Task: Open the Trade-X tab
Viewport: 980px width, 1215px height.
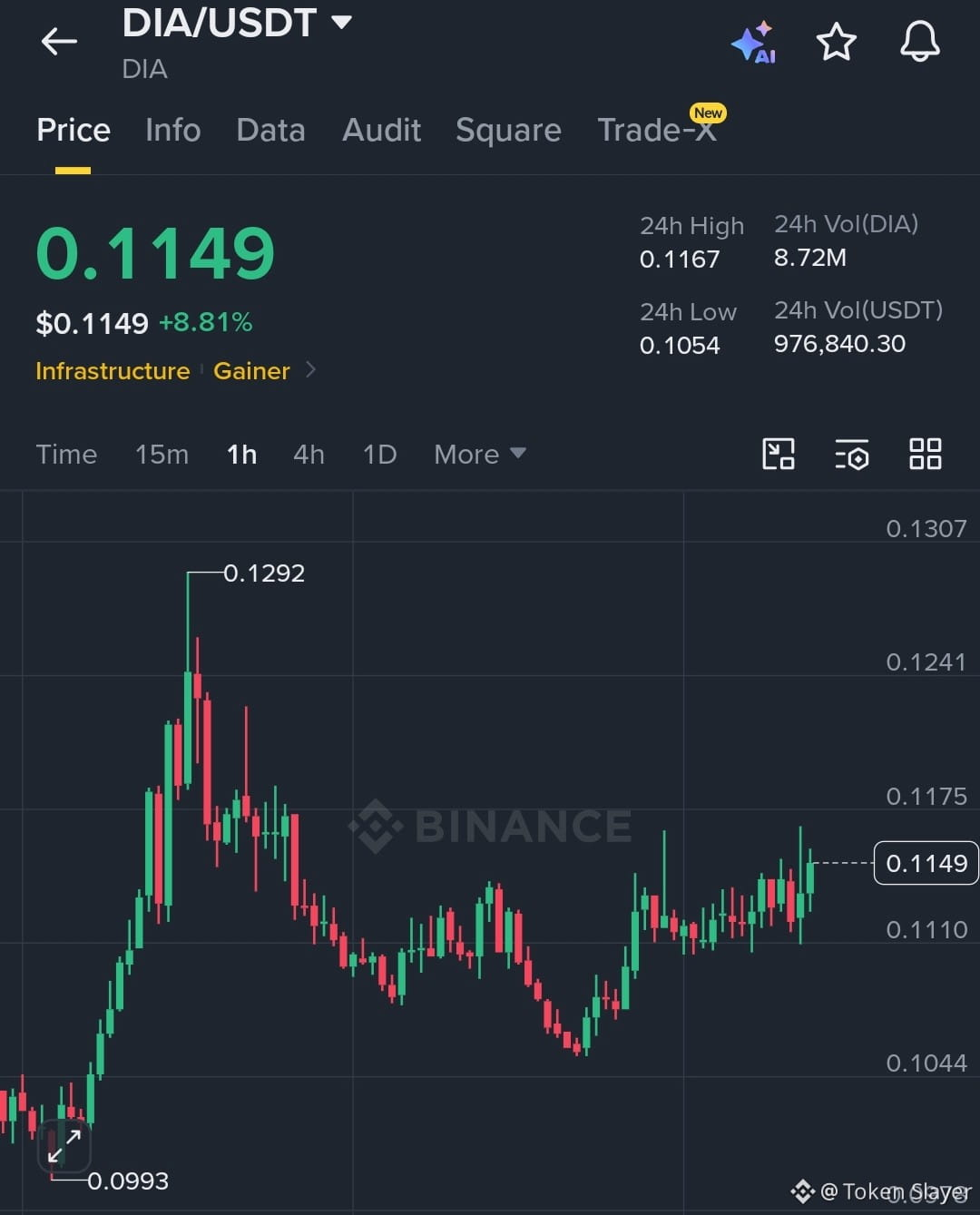Action: coord(657,130)
